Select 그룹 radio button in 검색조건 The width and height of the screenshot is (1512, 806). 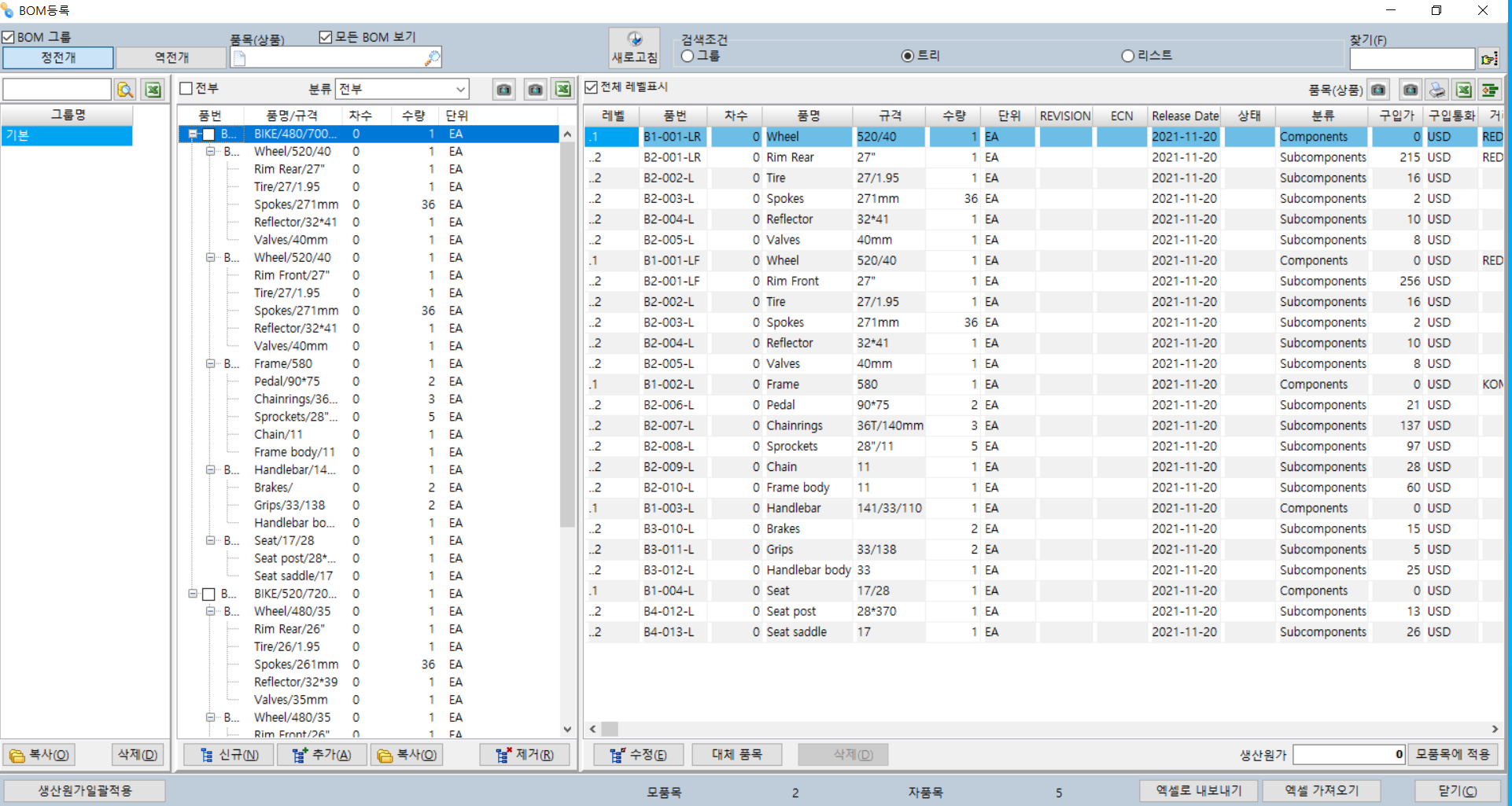coord(688,56)
